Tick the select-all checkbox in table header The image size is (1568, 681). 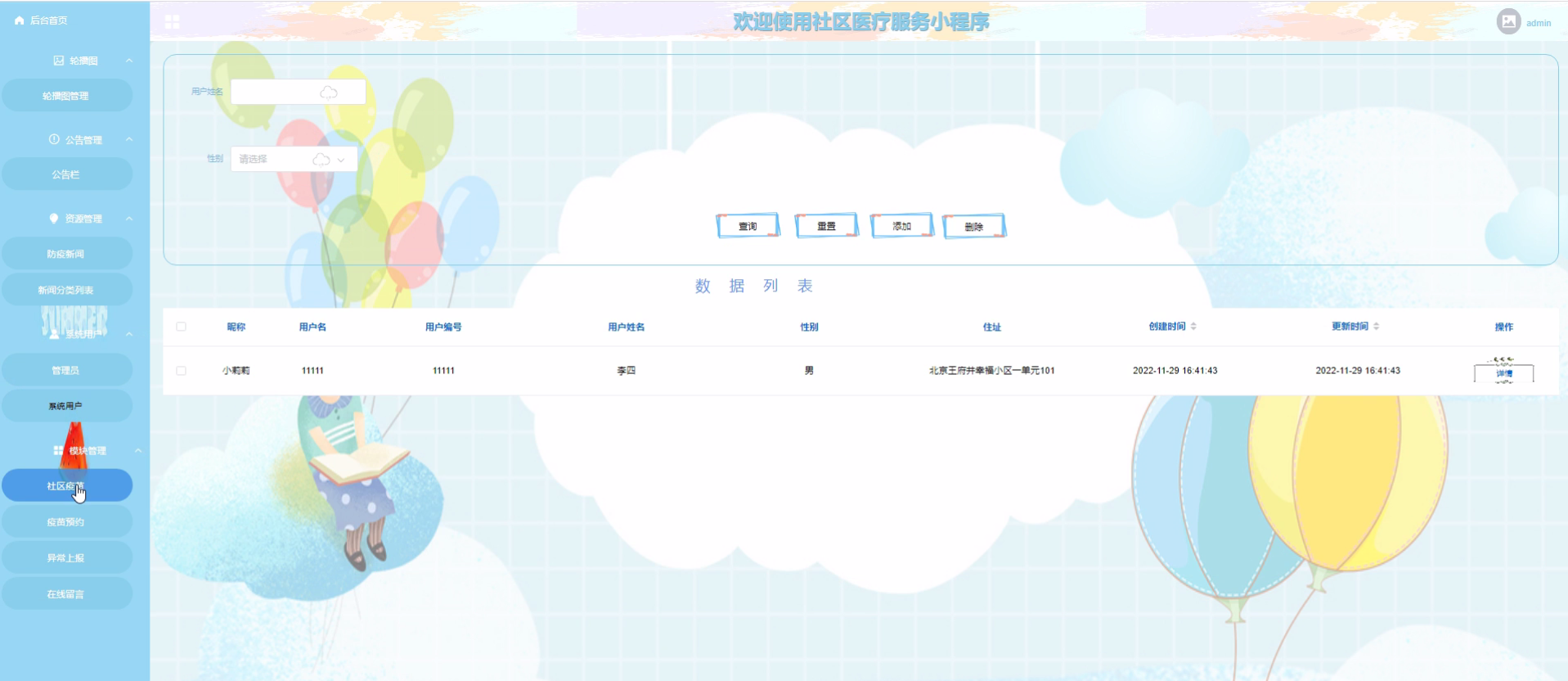coord(181,327)
